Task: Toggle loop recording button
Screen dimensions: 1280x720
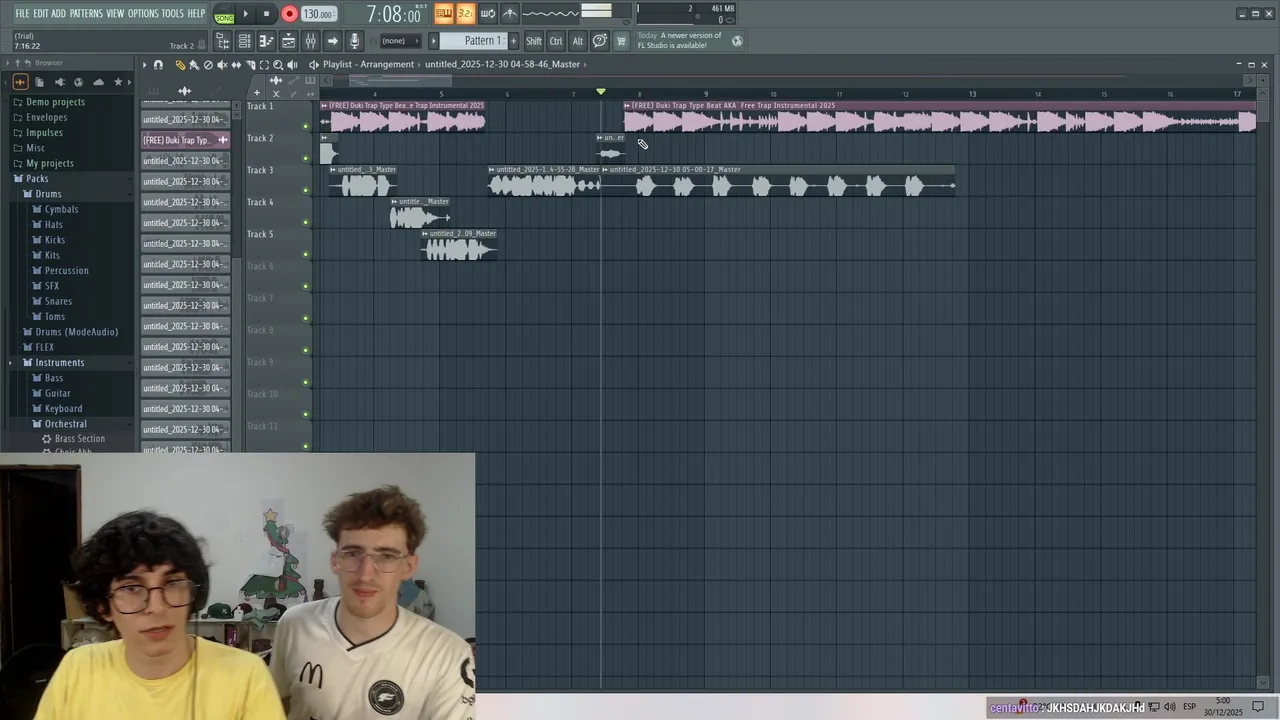Action: (x=488, y=14)
